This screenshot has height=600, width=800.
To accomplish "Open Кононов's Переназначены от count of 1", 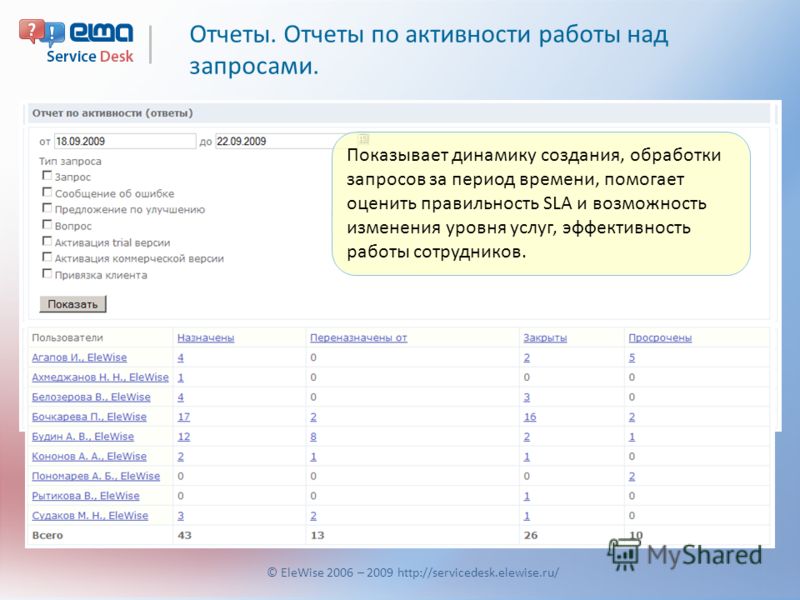I will 313,456.
